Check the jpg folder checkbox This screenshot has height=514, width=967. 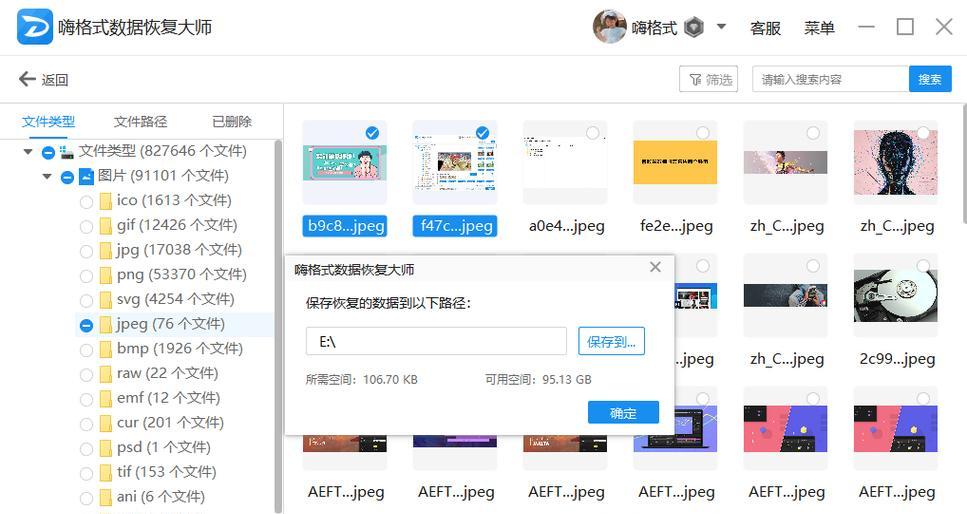coord(86,251)
